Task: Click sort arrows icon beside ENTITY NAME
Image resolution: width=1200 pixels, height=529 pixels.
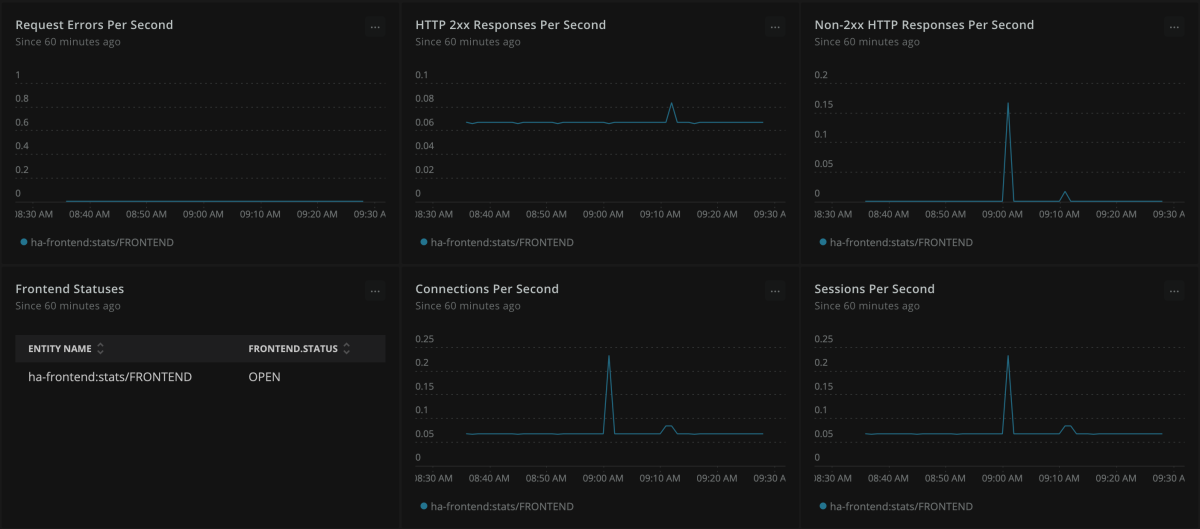Action: pyautogui.click(x=100, y=349)
